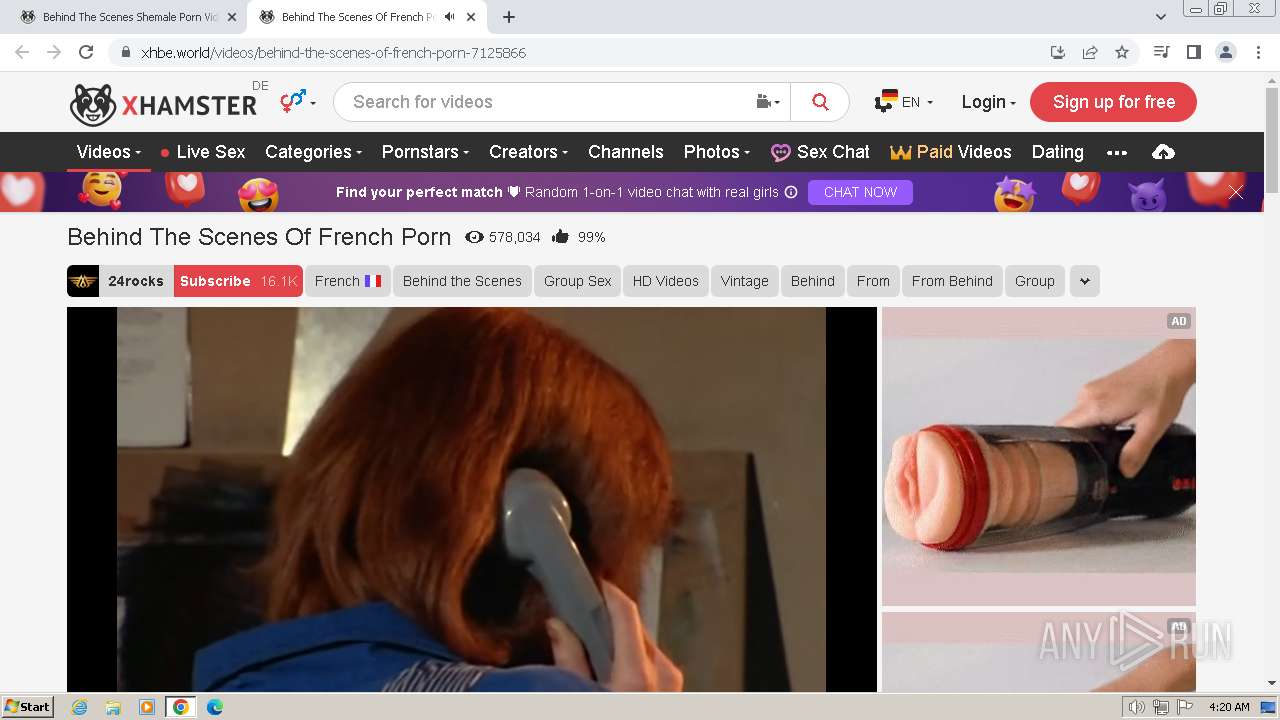Open the EN language dropdown

click(903, 102)
